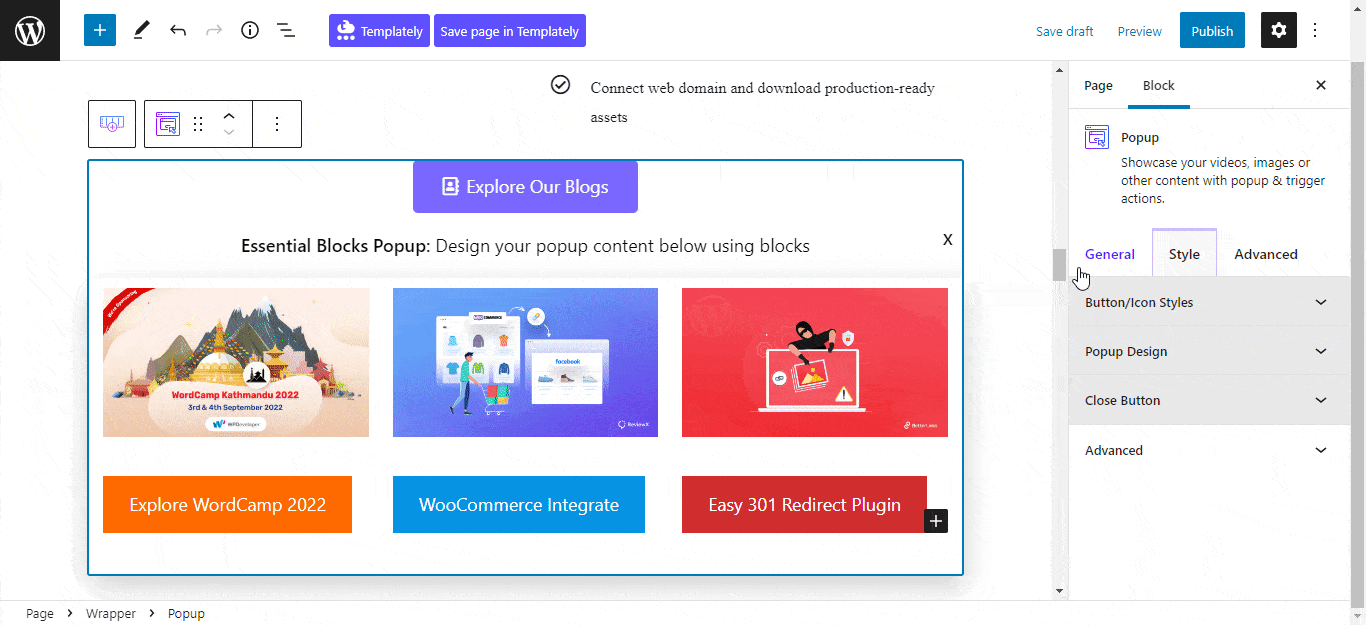Switch to the Block tab

pos(1159,85)
